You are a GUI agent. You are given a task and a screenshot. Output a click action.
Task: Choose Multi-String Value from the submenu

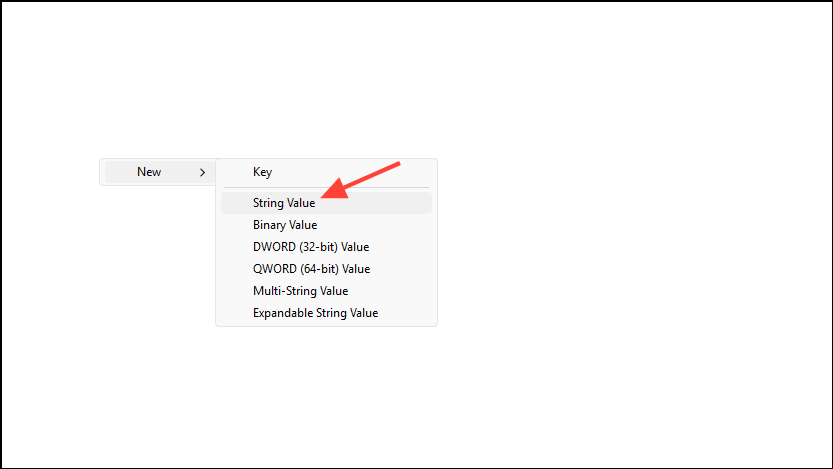(x=300, y=291)
